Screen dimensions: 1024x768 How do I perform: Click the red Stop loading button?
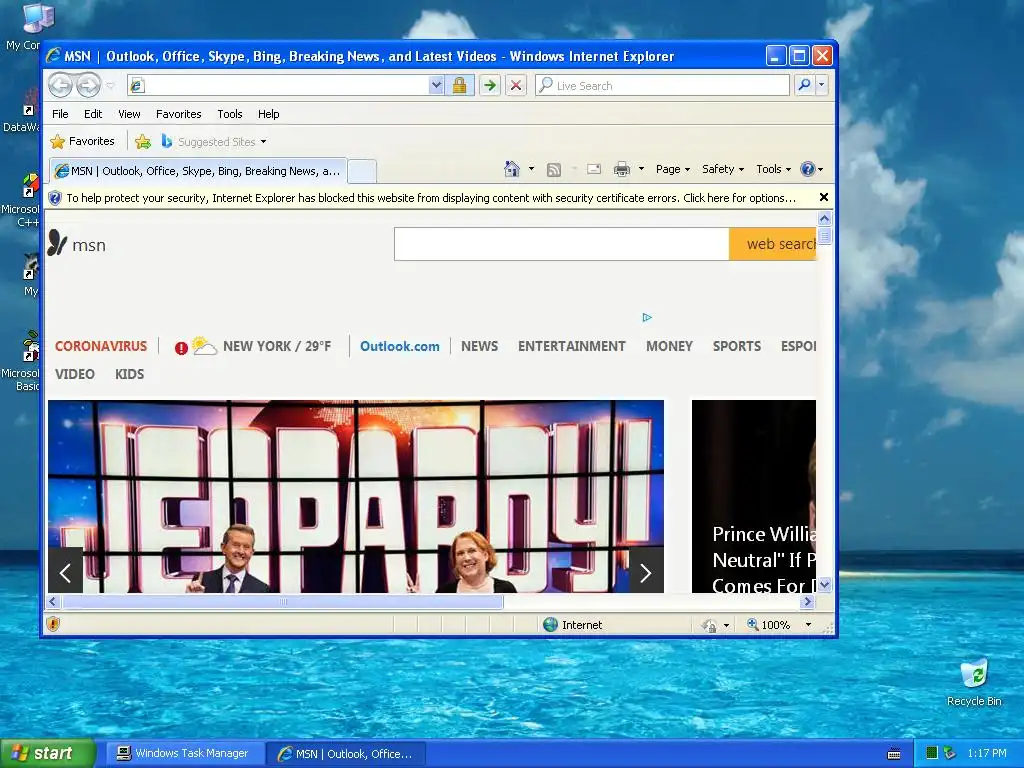(x=515, y=85)
